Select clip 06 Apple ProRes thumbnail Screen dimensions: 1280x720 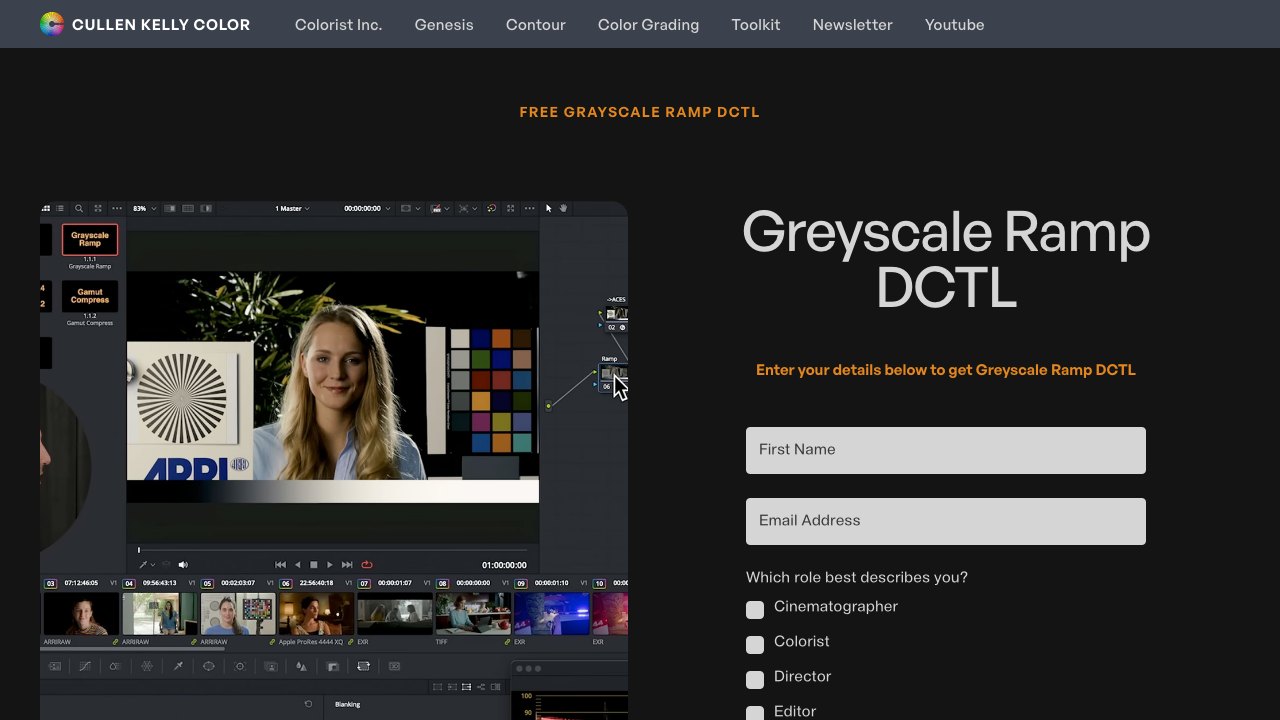click(316, 614)
